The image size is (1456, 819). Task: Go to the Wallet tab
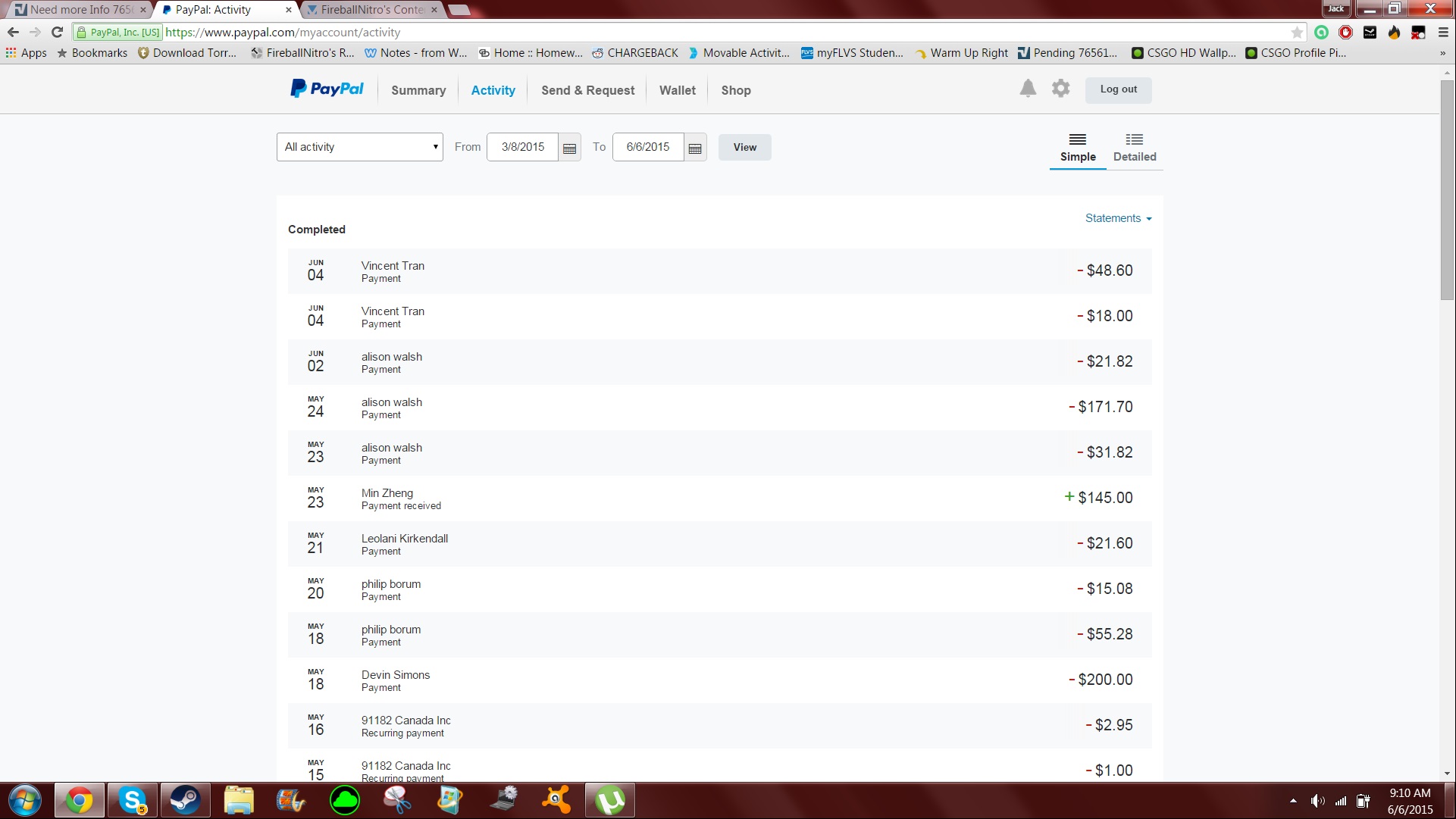point(677,90)
